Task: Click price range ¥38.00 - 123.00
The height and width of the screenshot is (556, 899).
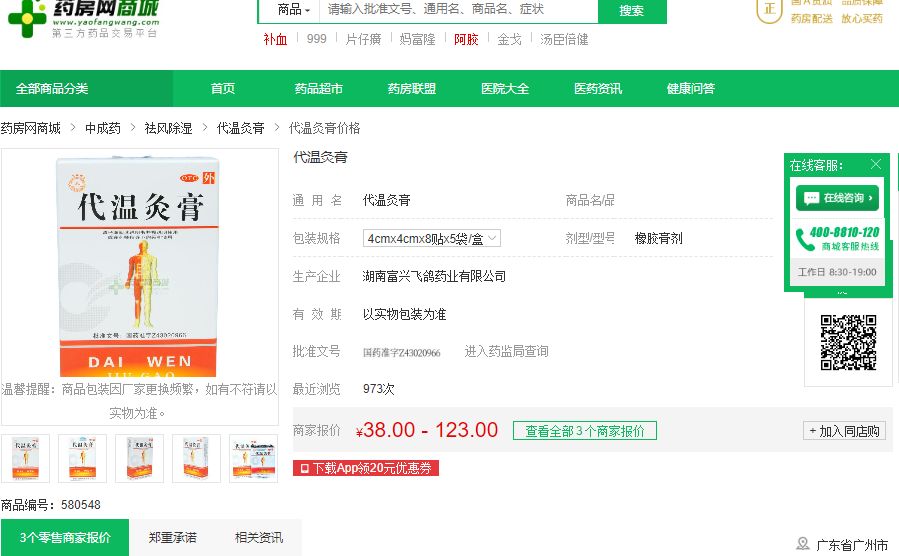Action: 427,430
